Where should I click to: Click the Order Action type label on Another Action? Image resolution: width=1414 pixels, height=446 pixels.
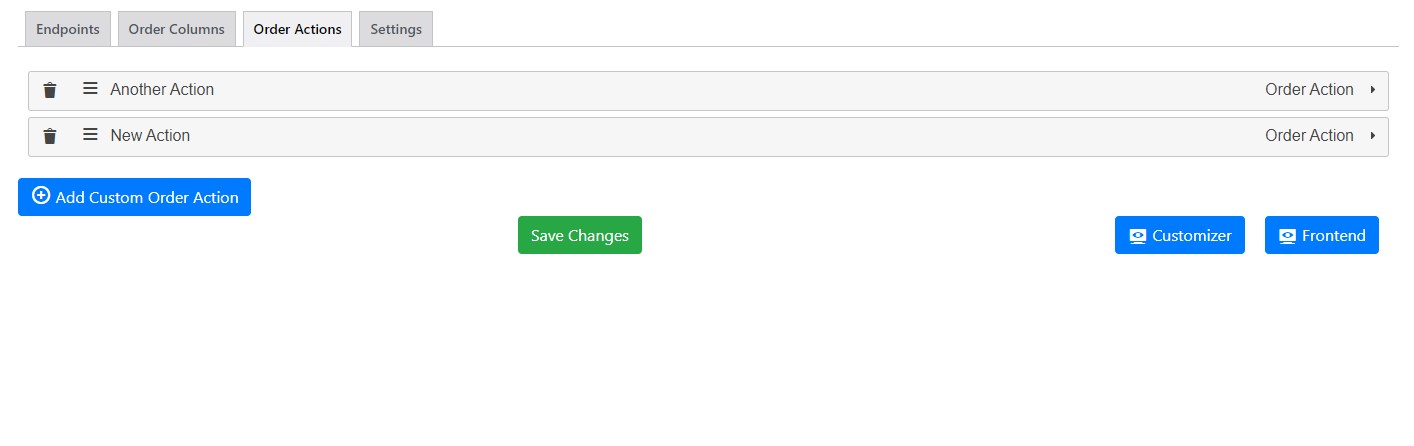click(1309, 90)
